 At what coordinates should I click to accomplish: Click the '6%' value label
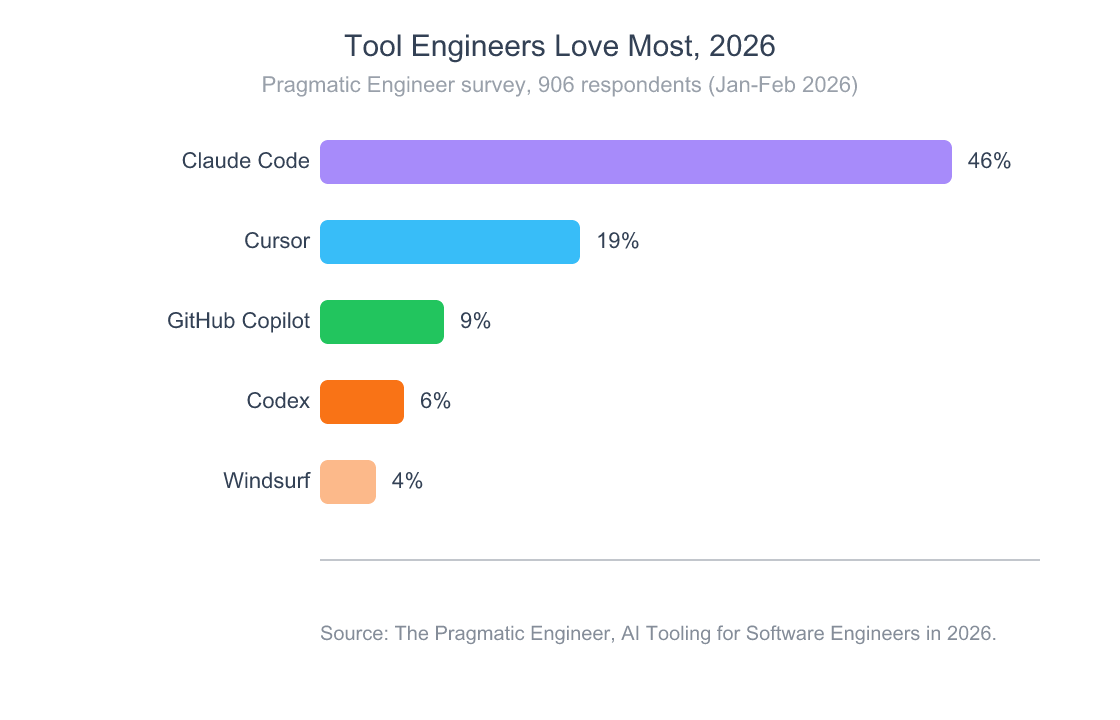pyautogui.click(x=435, y=401)
